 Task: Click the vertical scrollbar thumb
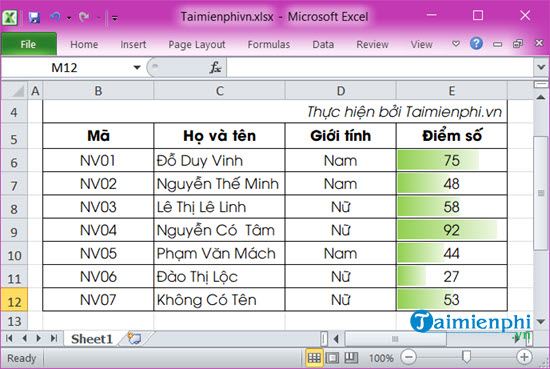tap(541, 193)
